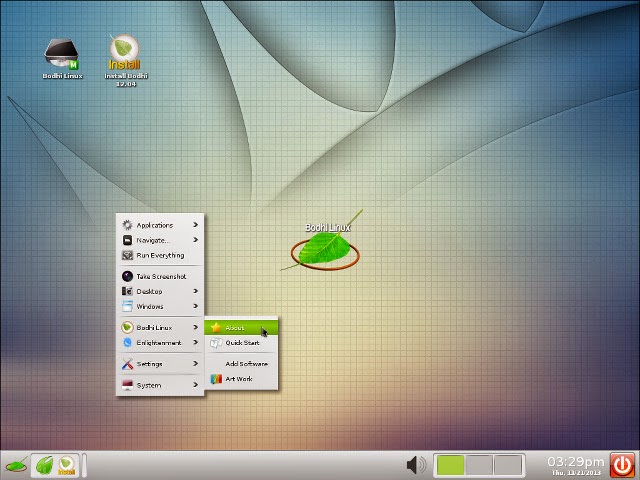Click the shelf handle bar beside the launchers
The width and height of the screenshot is (640, 480).
(84, 465)
